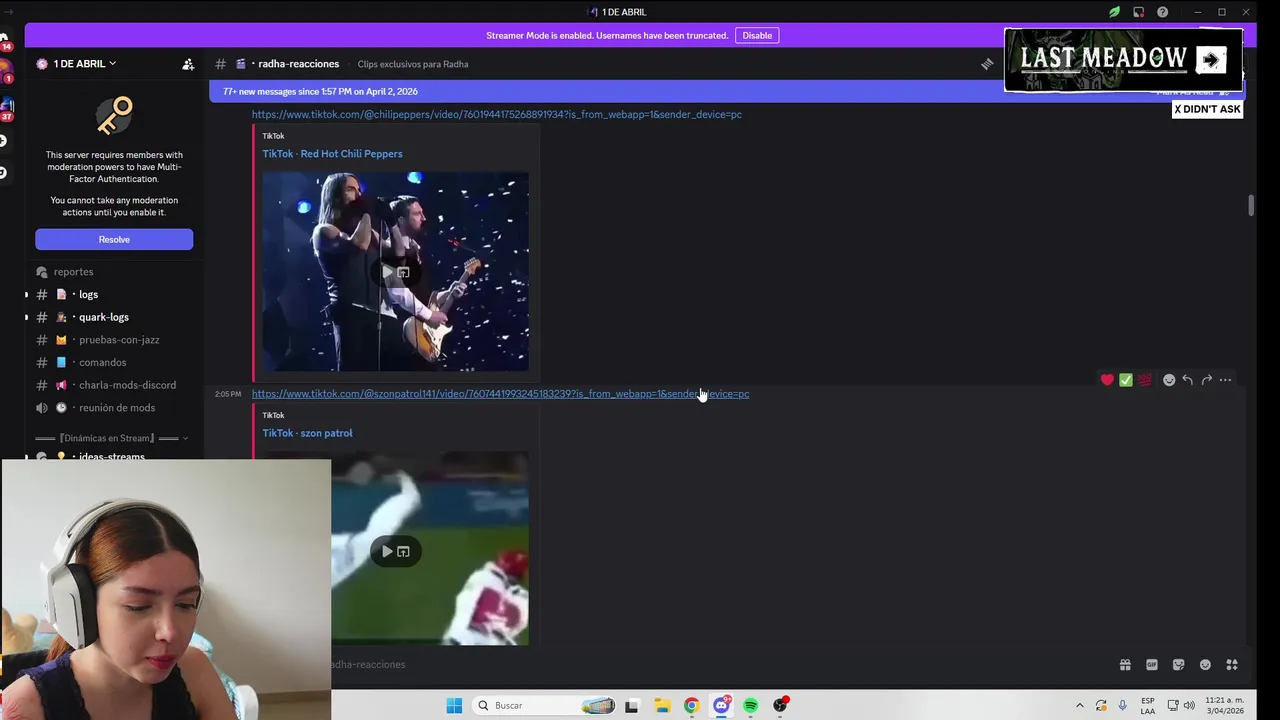Open the chilipeppers TikTok link
Screen dimensions: 1280x720
pyautogui.click(x=496, y=114)
